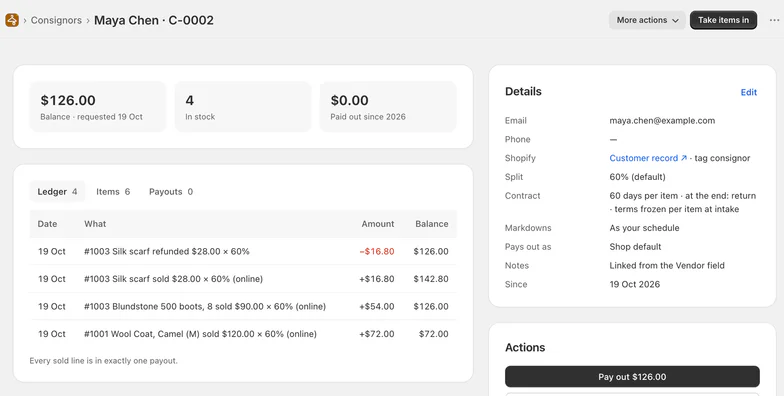Open the Payouts tab
Screen dimensions: 784x396
pyautogui.click(x=171, y=192)
